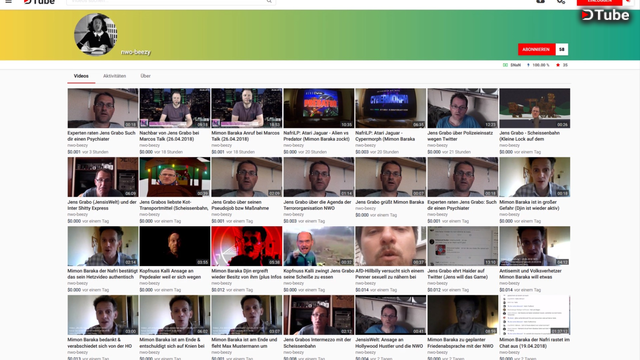Open title 'NafriLP: Atari Jaguar - Cypermorph'
640x360 pixels.
click(x=385, y=136)
